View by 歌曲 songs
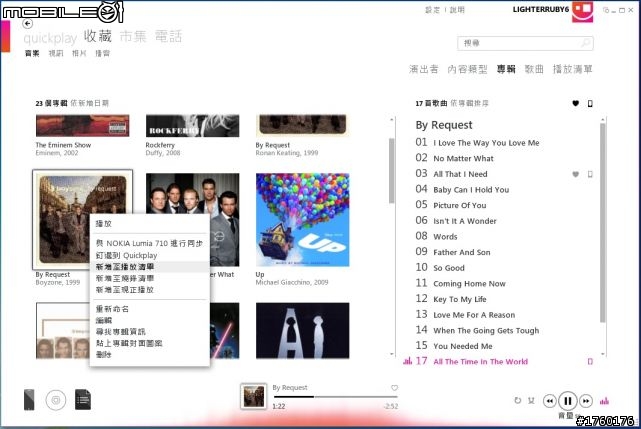 (534, 69)
